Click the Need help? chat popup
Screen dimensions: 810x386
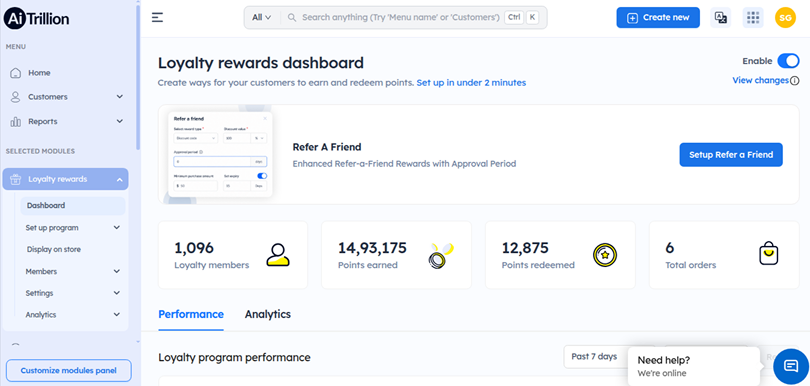click(x=693, y=366)
